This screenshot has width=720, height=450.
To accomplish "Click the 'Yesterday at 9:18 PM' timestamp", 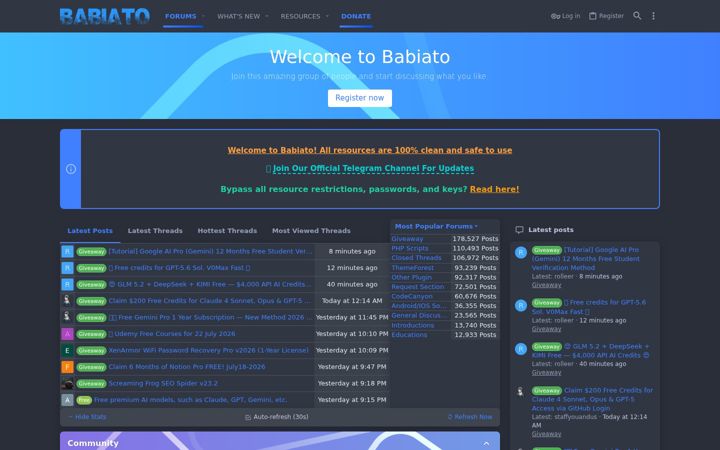I will (352, 383).
